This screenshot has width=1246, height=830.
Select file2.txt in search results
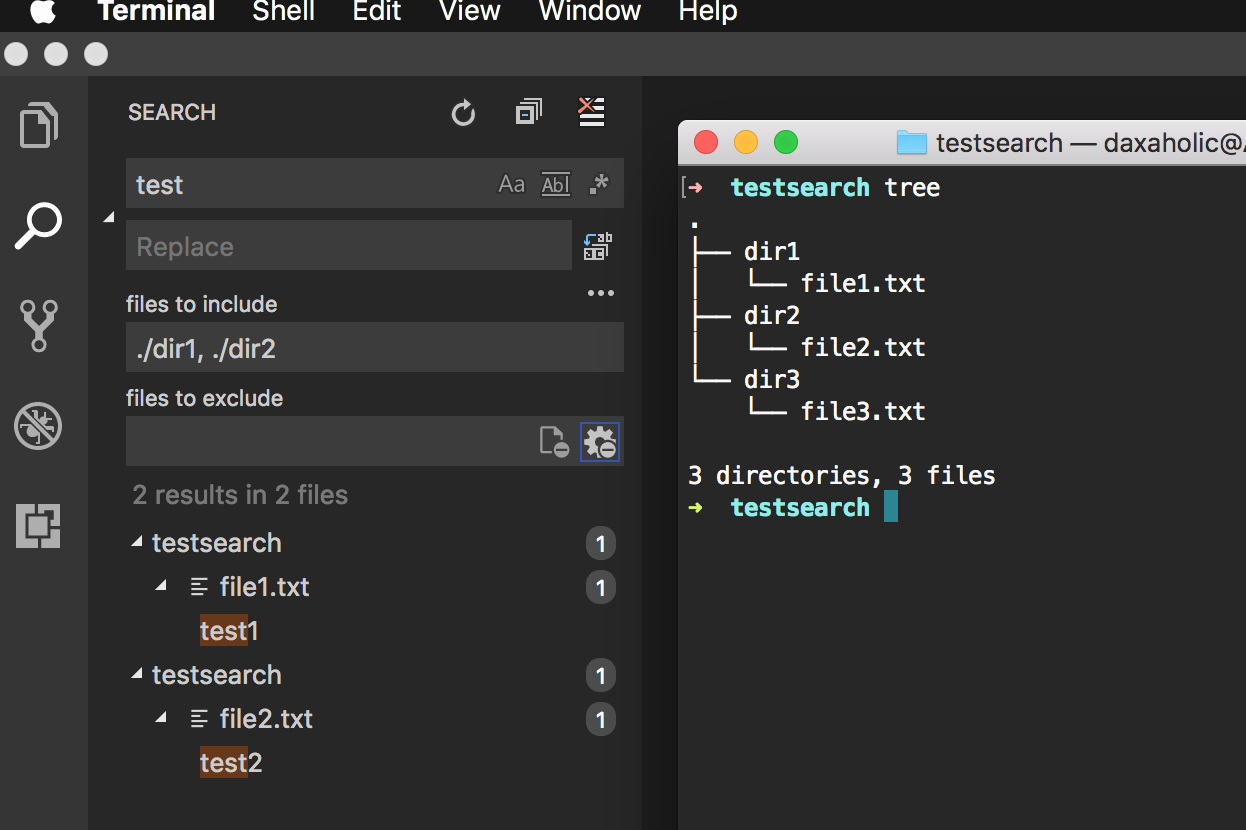click(266, 718)
